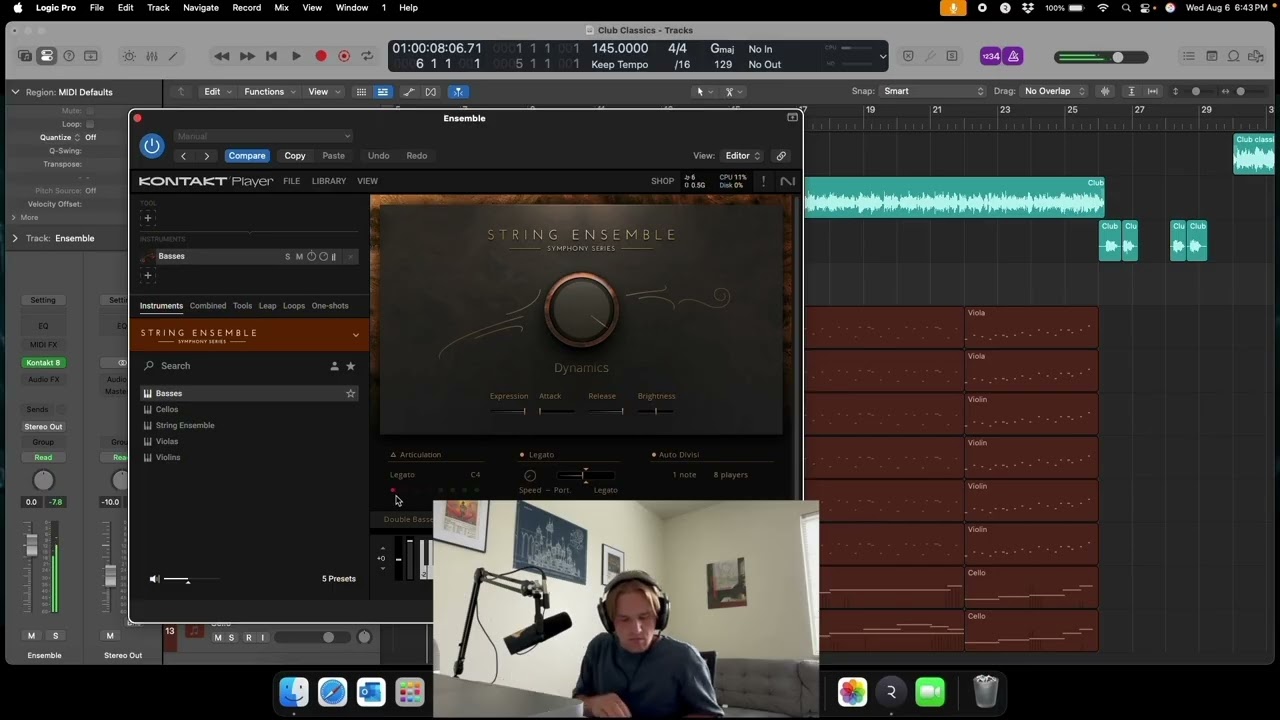Toggle the plugin window Link button
The height and width of the screenshot is (720, 1280).
tap(781, 156)
